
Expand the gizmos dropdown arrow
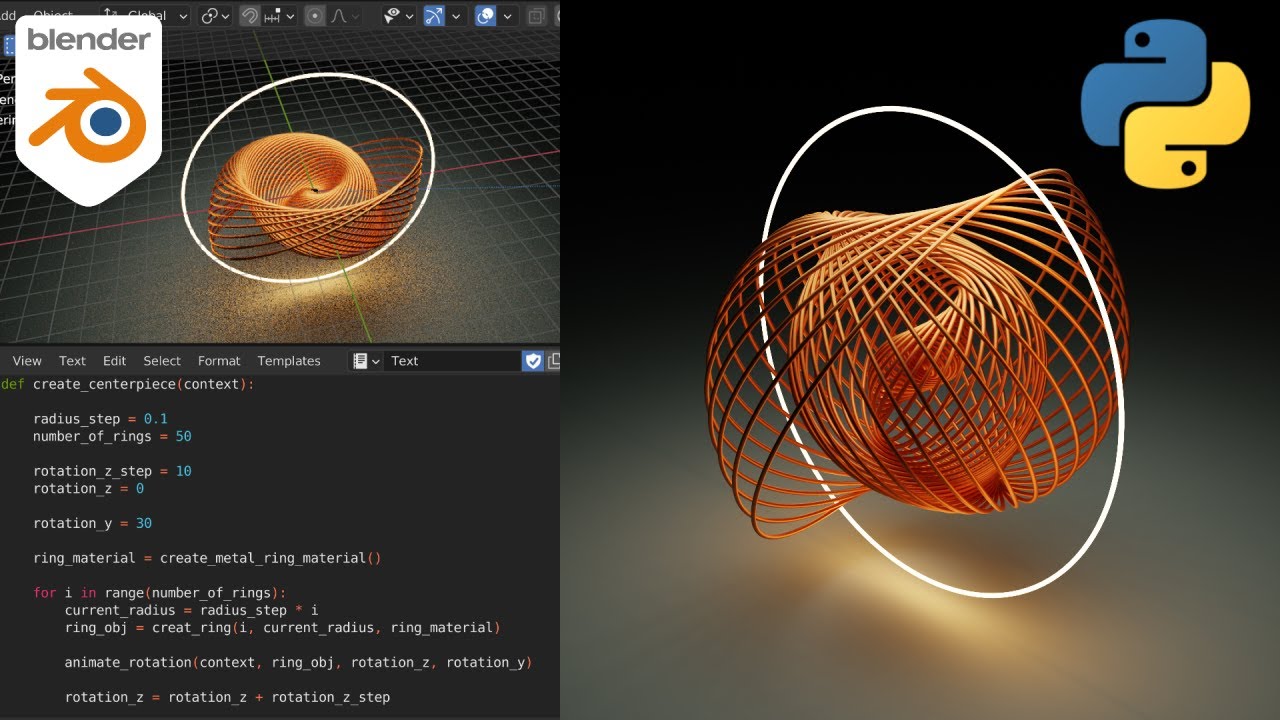click(x=455, y=15)
